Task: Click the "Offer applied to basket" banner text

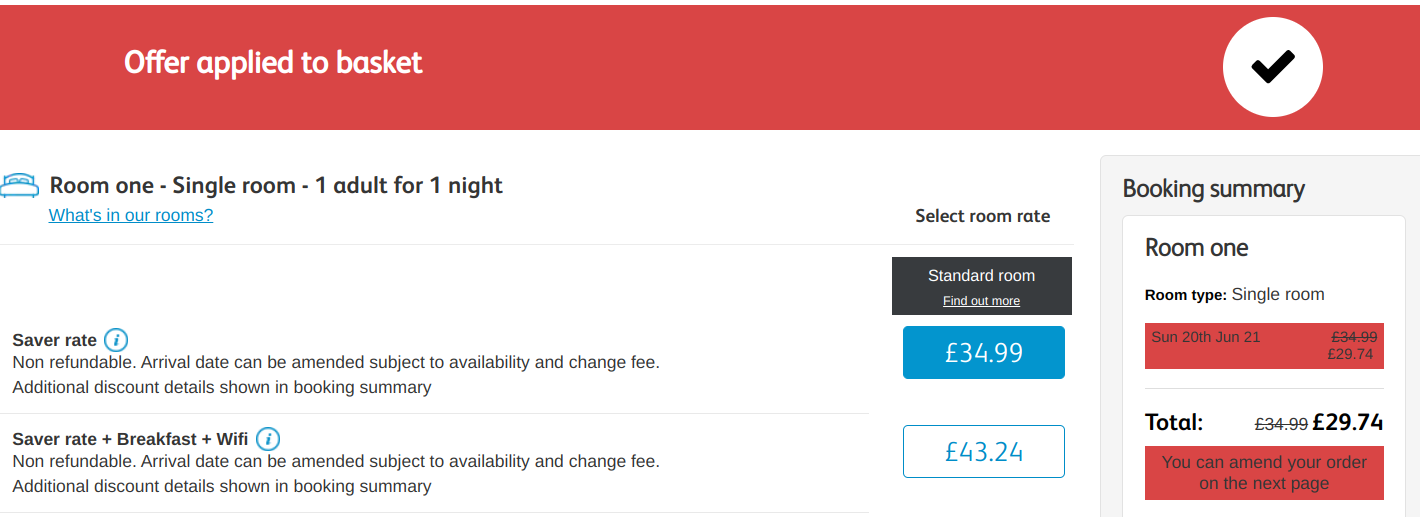Action: 273,63
